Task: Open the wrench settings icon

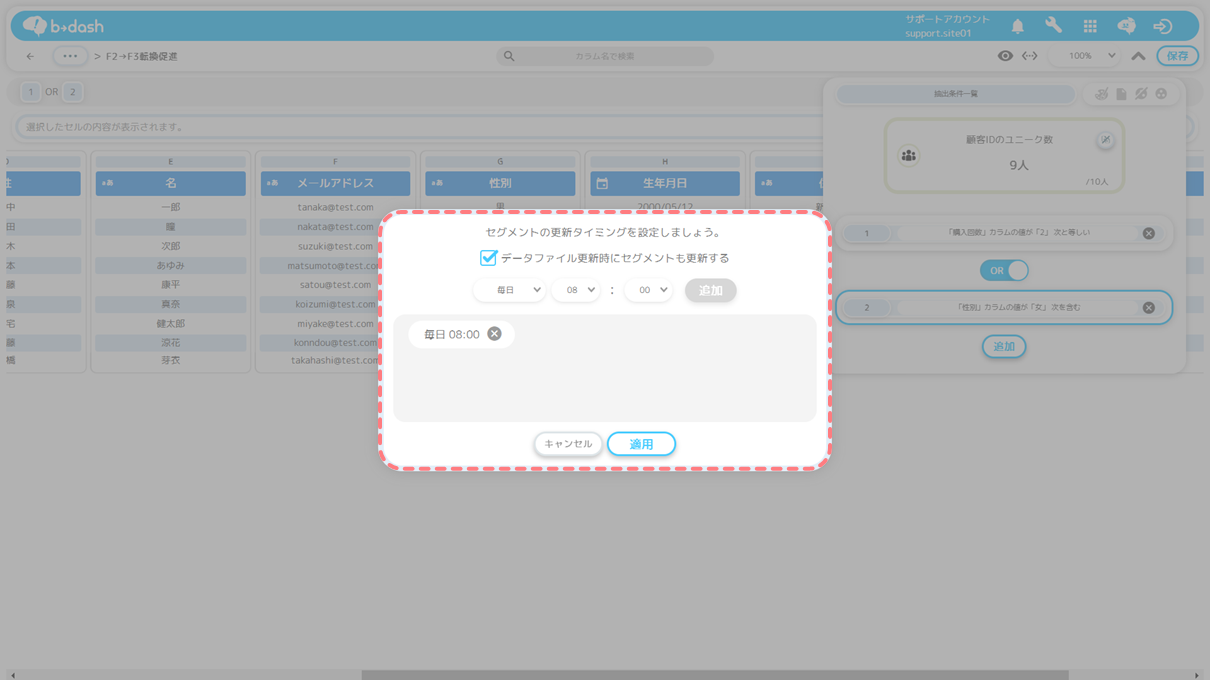Action: point(1053,27)
